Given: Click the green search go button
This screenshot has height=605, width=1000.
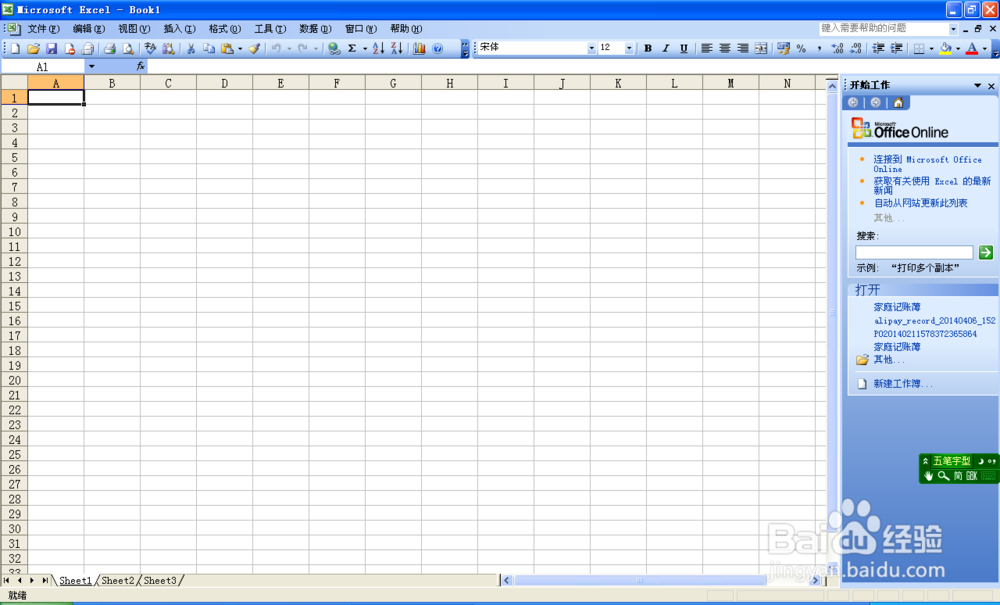Looking at the screenshot, I should tap(985, 252).
